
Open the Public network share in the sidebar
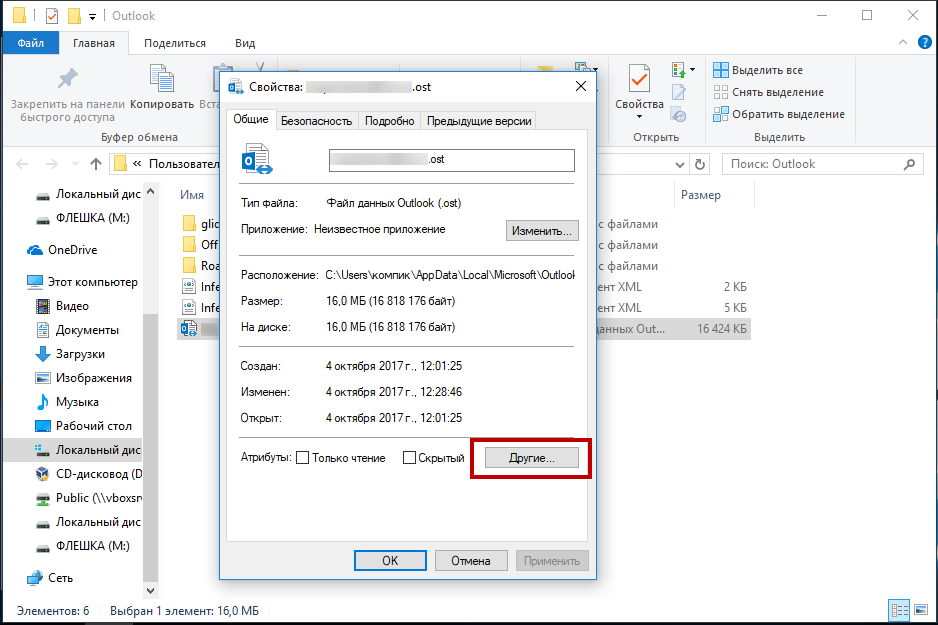click(x=89, y=498)
